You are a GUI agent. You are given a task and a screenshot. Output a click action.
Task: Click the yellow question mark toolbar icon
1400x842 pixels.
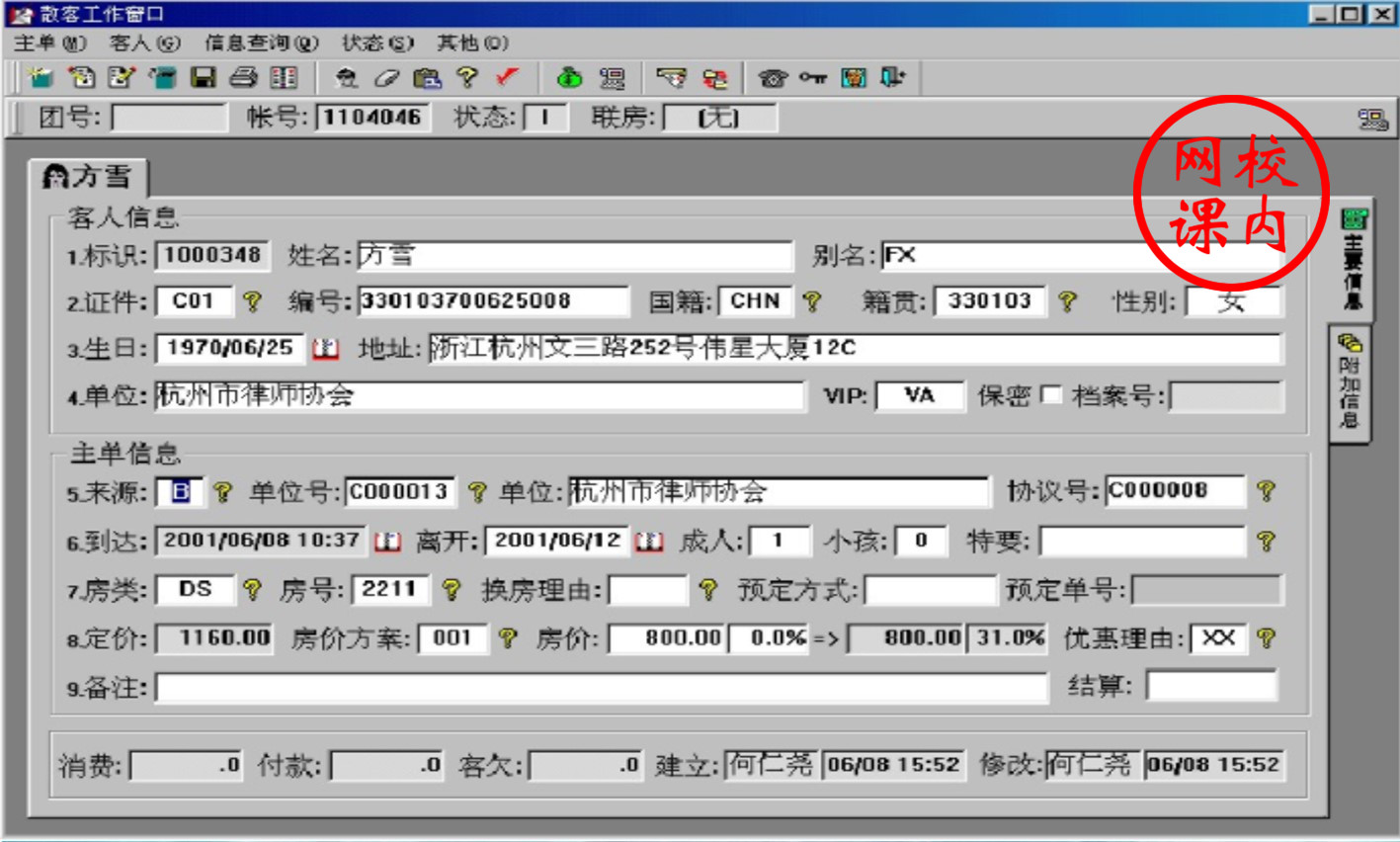467,77
